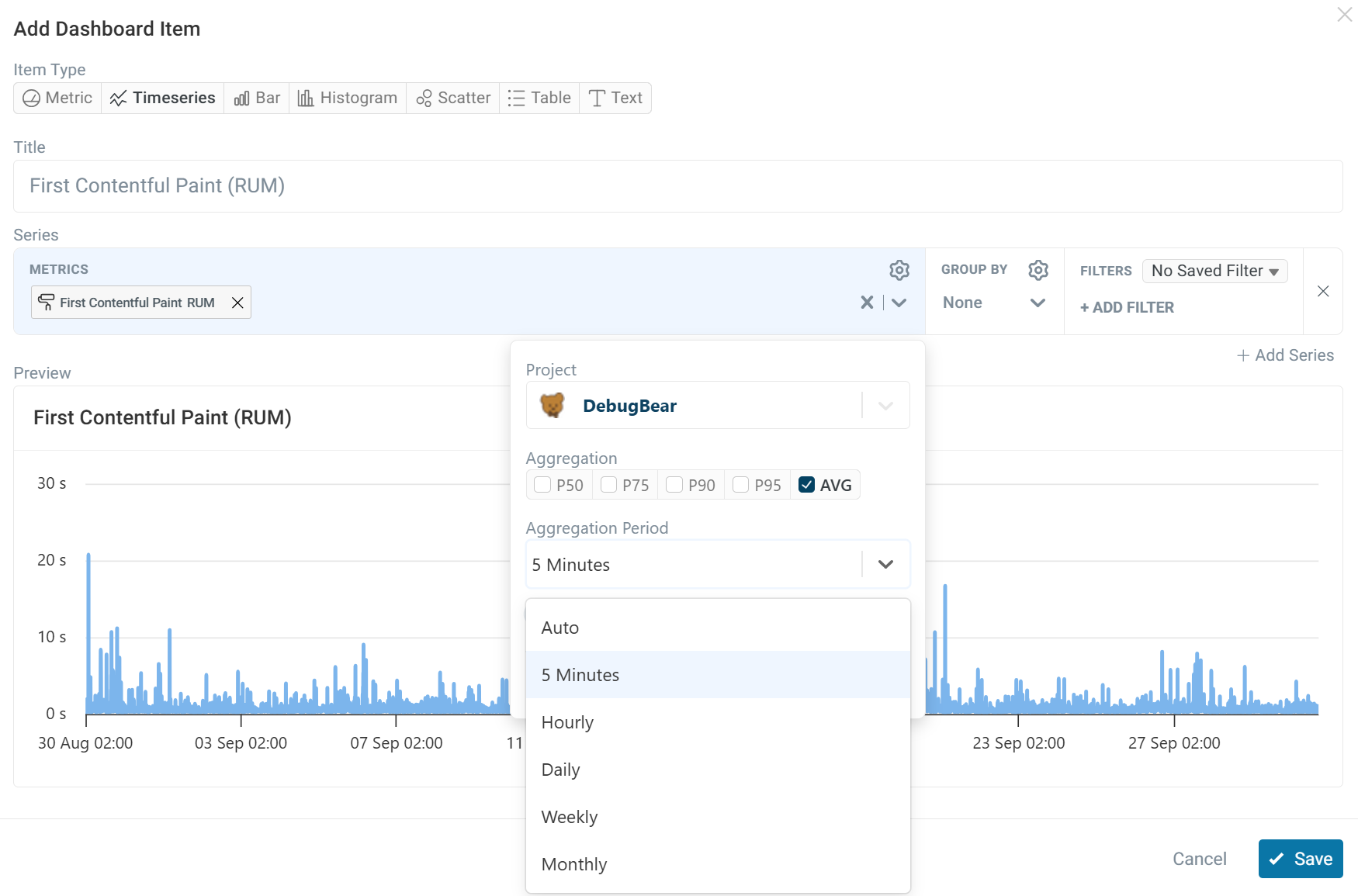Open metrics settings gear icon
Viewport: 1358px width, 896px height.
899,270
